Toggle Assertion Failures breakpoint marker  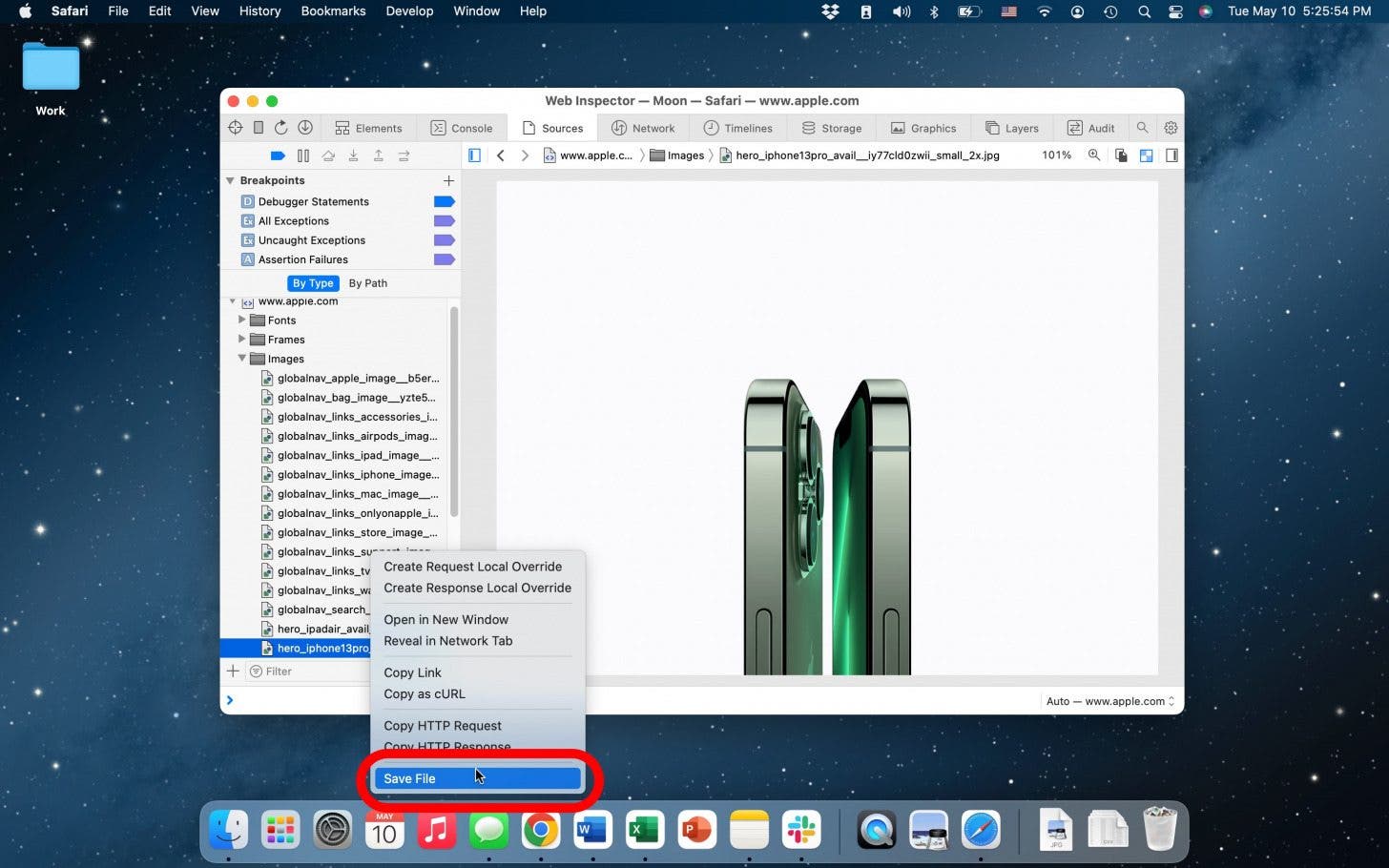pos(445,259)
